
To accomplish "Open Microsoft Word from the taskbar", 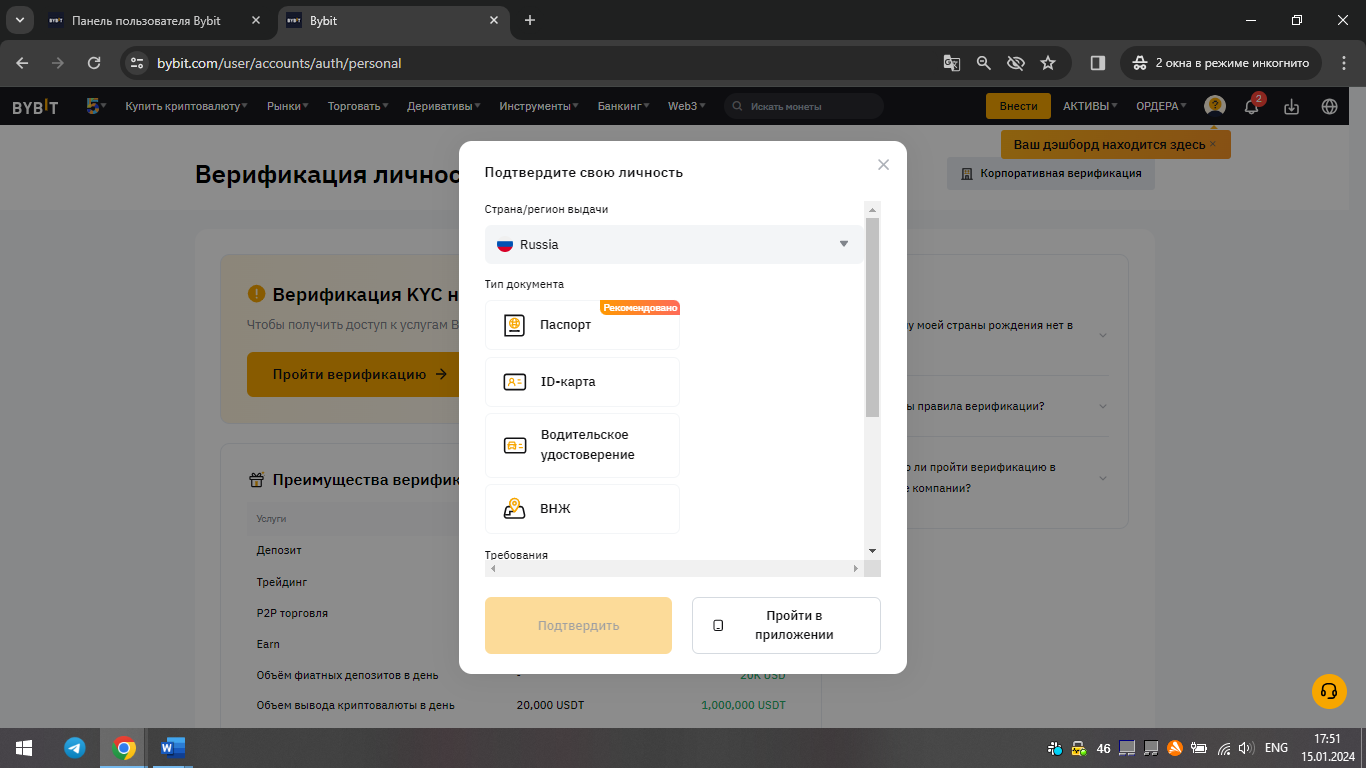I will click(x=173, y=747).
